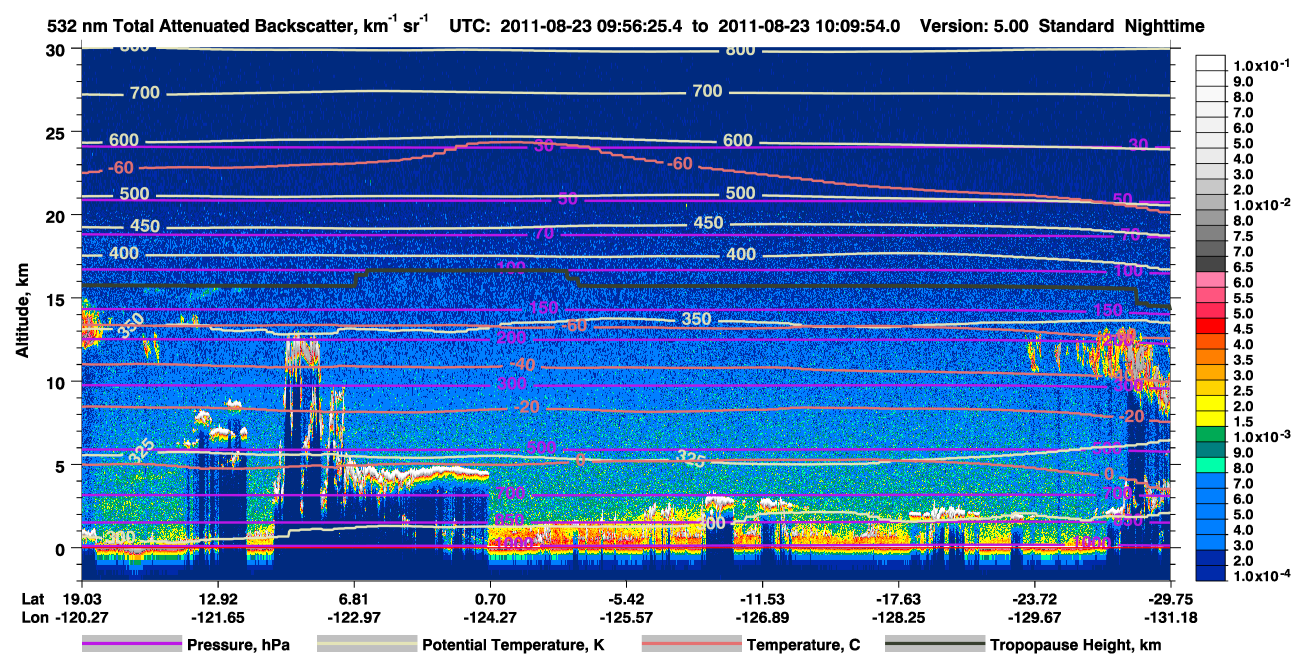Click the 'Lat' row label
The image size is (1300, 667).
click(x=33, y=598)
